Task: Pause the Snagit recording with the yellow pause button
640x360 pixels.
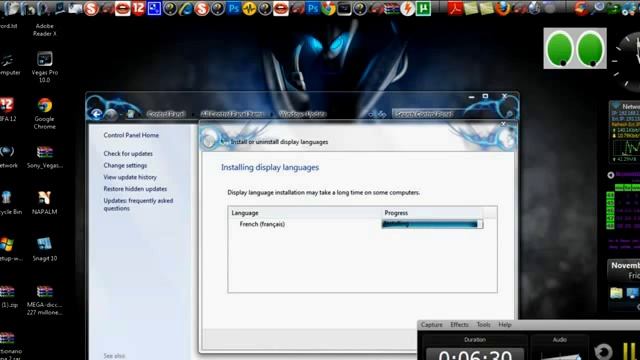Action: (x=629, y=351)
